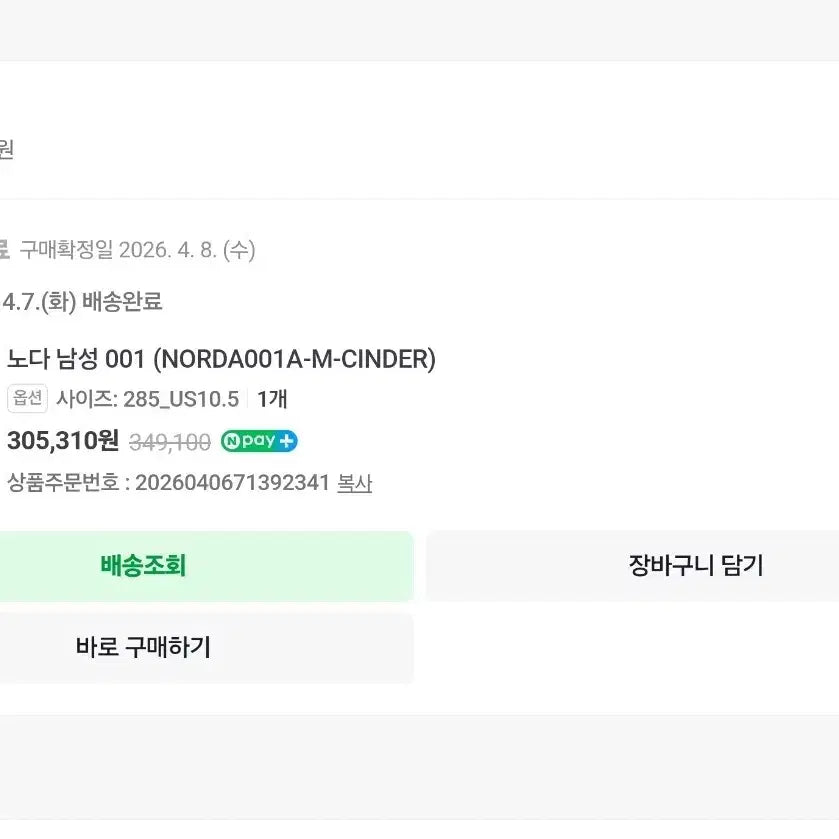
Task: Add item to cart with 장바구니 담기
Action: click(x=632, y=566)
